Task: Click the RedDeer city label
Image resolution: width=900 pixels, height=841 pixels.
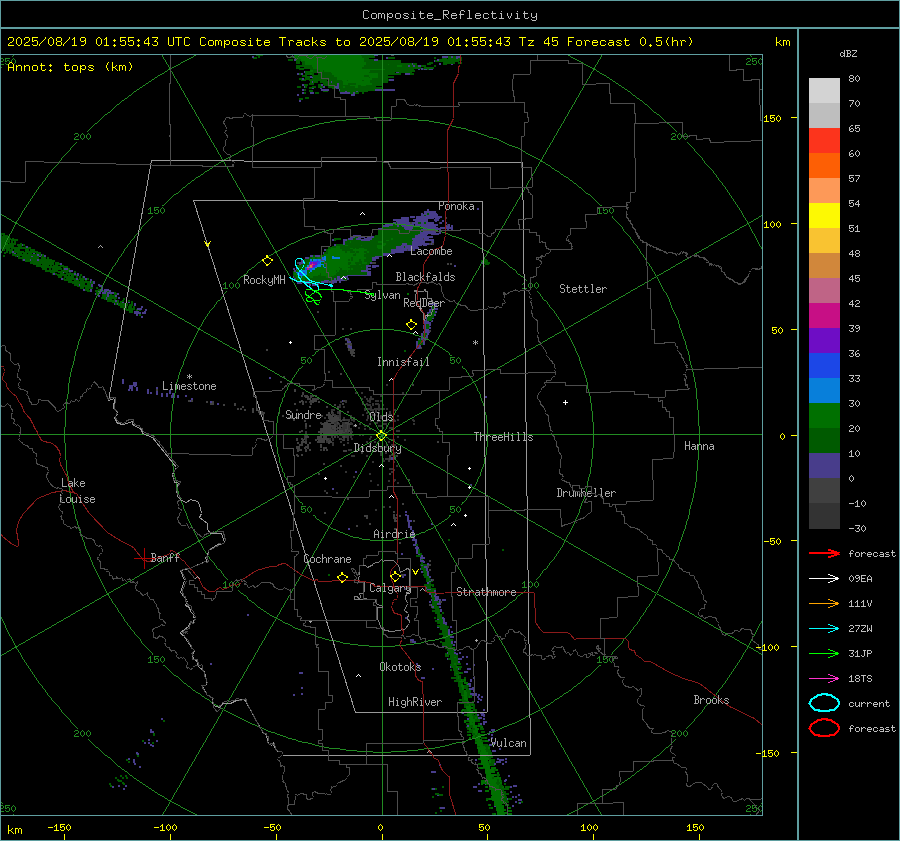Action: tap(424, 303)
